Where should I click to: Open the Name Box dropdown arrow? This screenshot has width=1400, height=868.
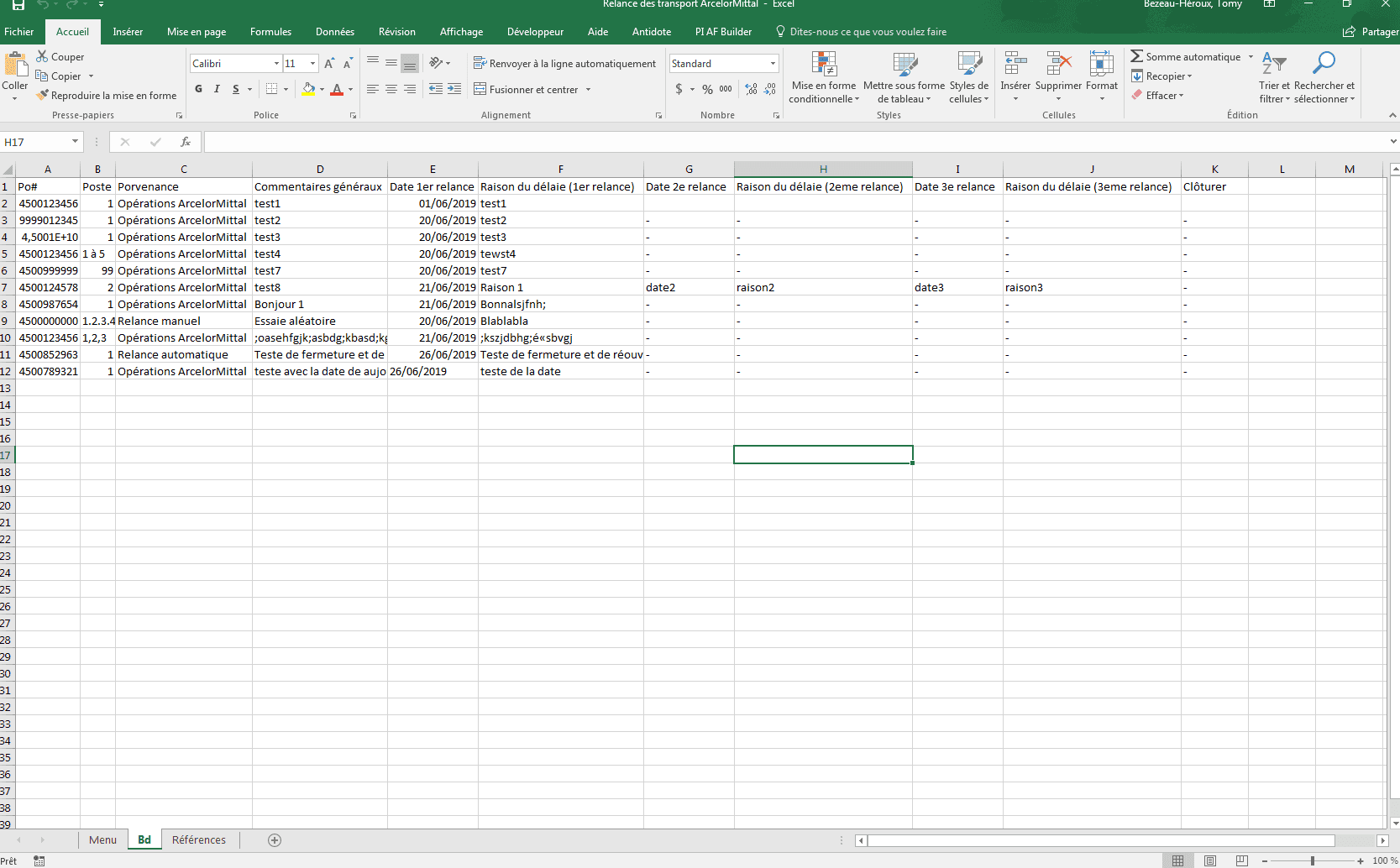[75, 142]
